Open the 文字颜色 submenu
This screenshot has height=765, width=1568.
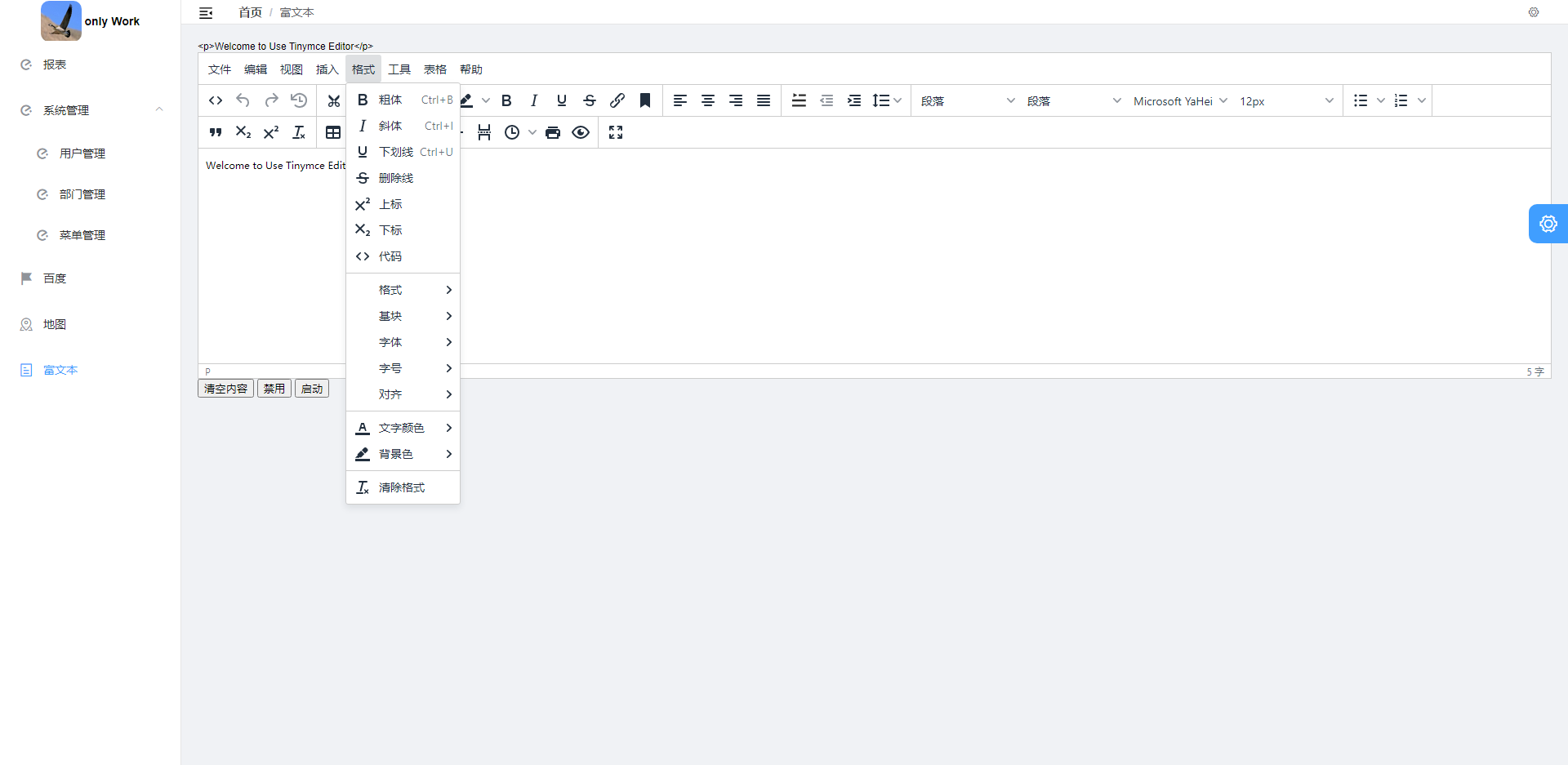coord(403,428)
